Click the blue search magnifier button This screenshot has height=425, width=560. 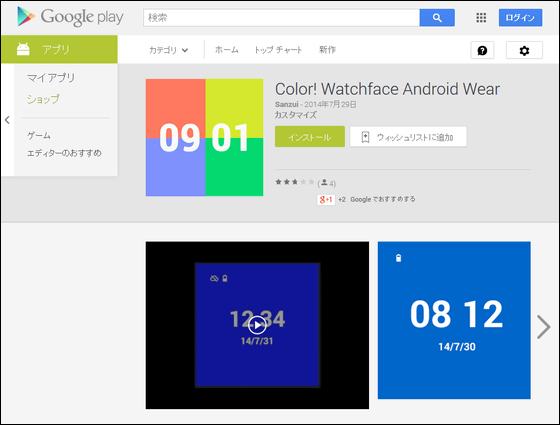[437, 18]
